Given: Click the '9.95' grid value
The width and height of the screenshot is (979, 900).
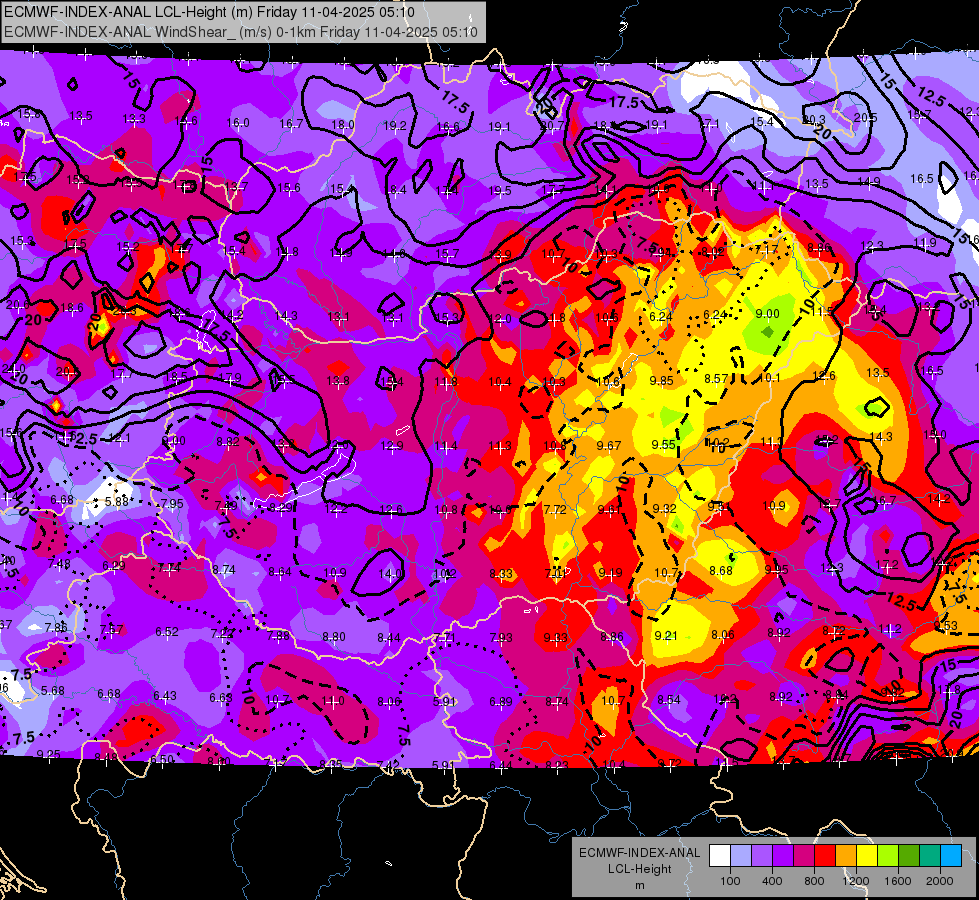Looking at the screenshot, I should point(776,570).
